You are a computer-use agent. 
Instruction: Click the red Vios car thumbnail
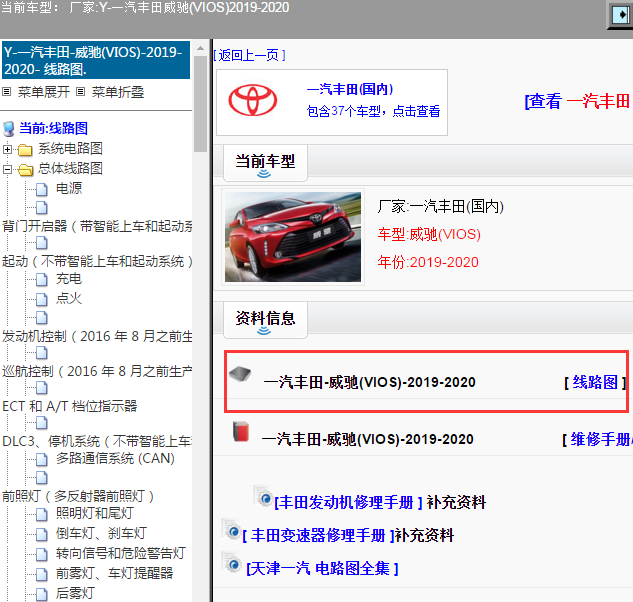(293, 237)
